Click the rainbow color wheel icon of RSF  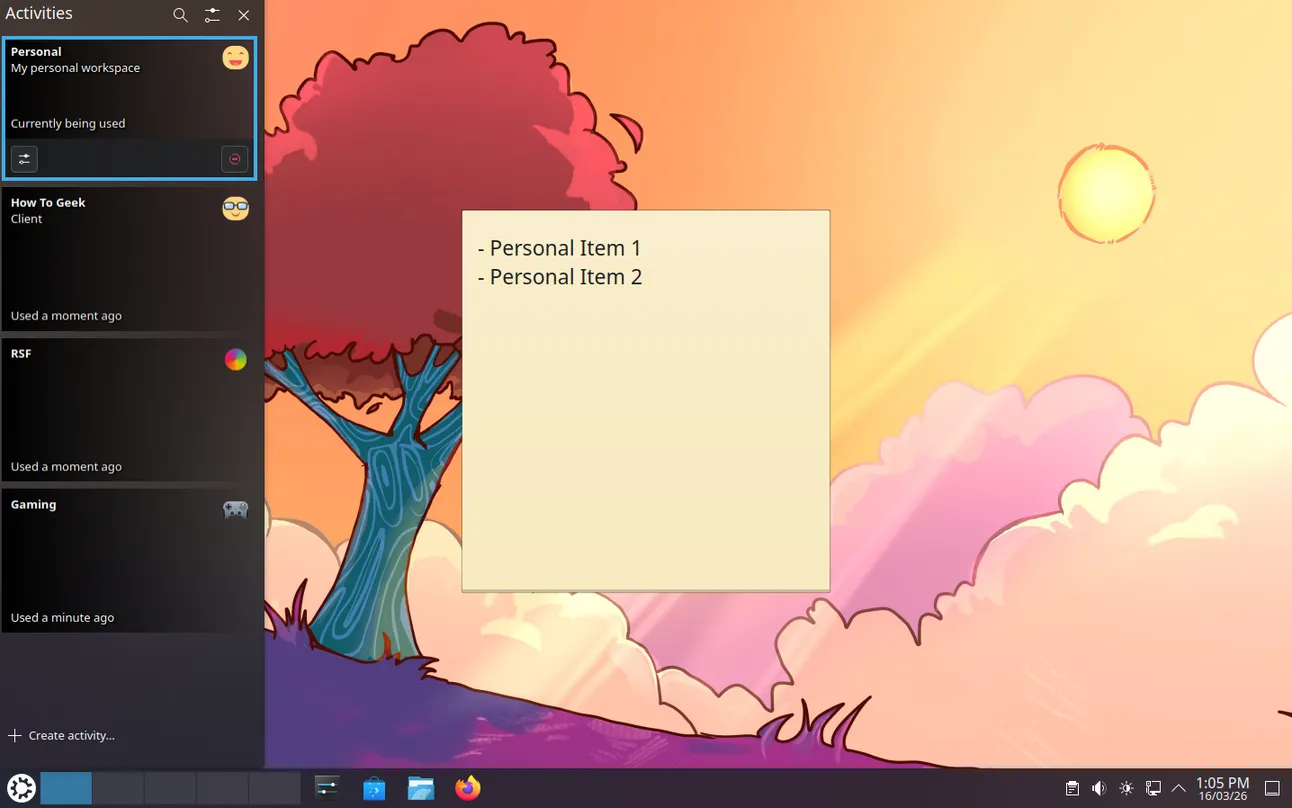point(235,359)
